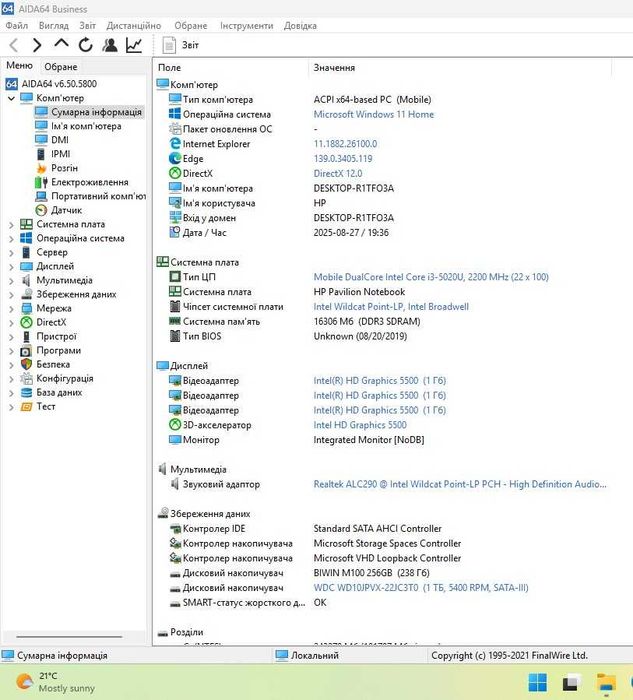This screenshot has width=633, height=700.
Task: Open the graph chart toolbar icon
Action: pos(134,45)
